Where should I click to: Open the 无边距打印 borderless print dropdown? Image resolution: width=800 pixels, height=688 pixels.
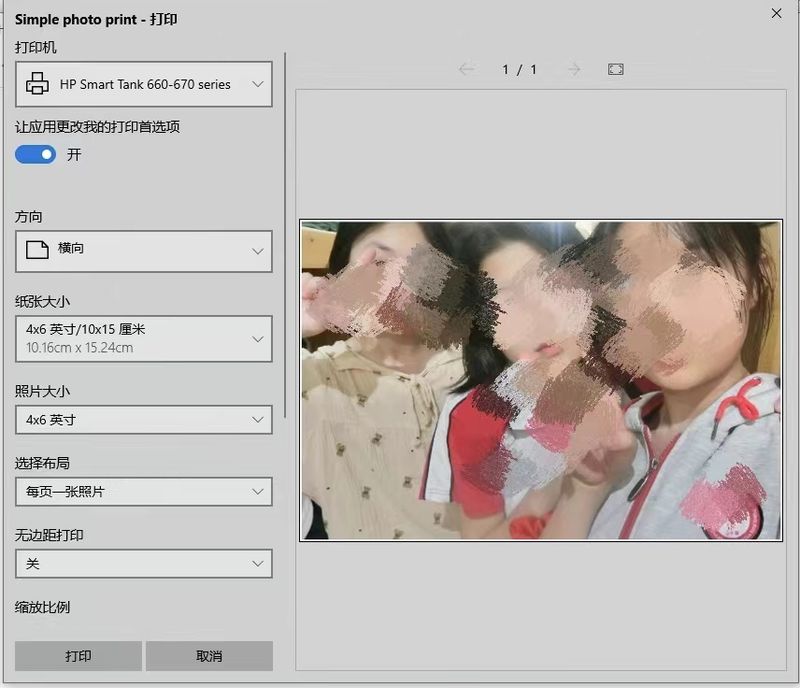pyautogui.click(x=143, y=564)
